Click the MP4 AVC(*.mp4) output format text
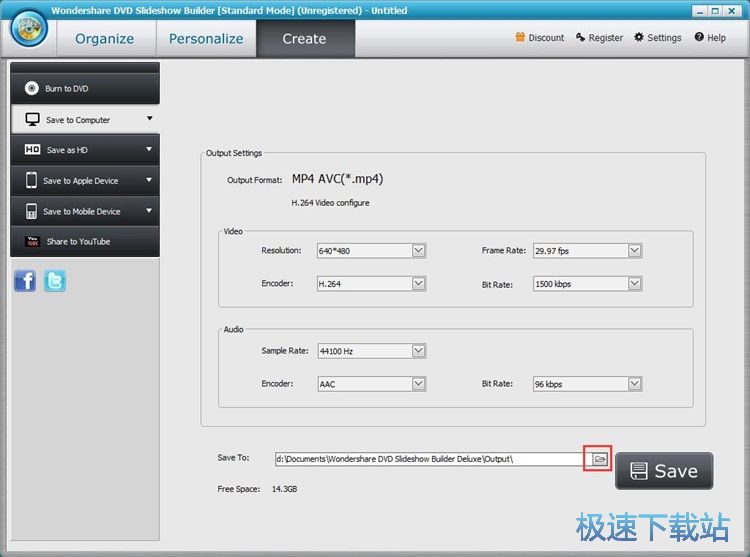Image resolution: width=750 pixels, height=557 pixels. point(338,179)
